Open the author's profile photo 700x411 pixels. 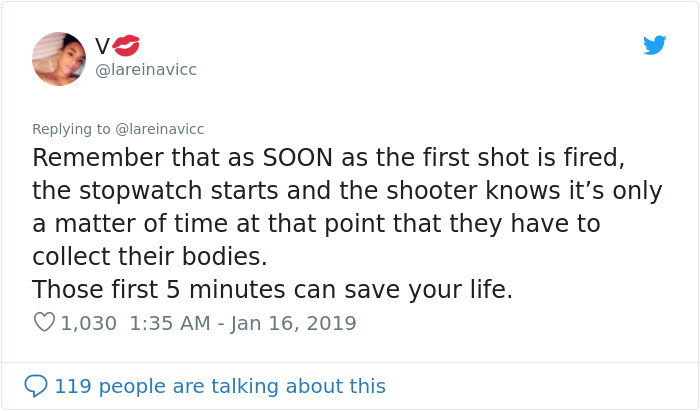pos(59,58)
